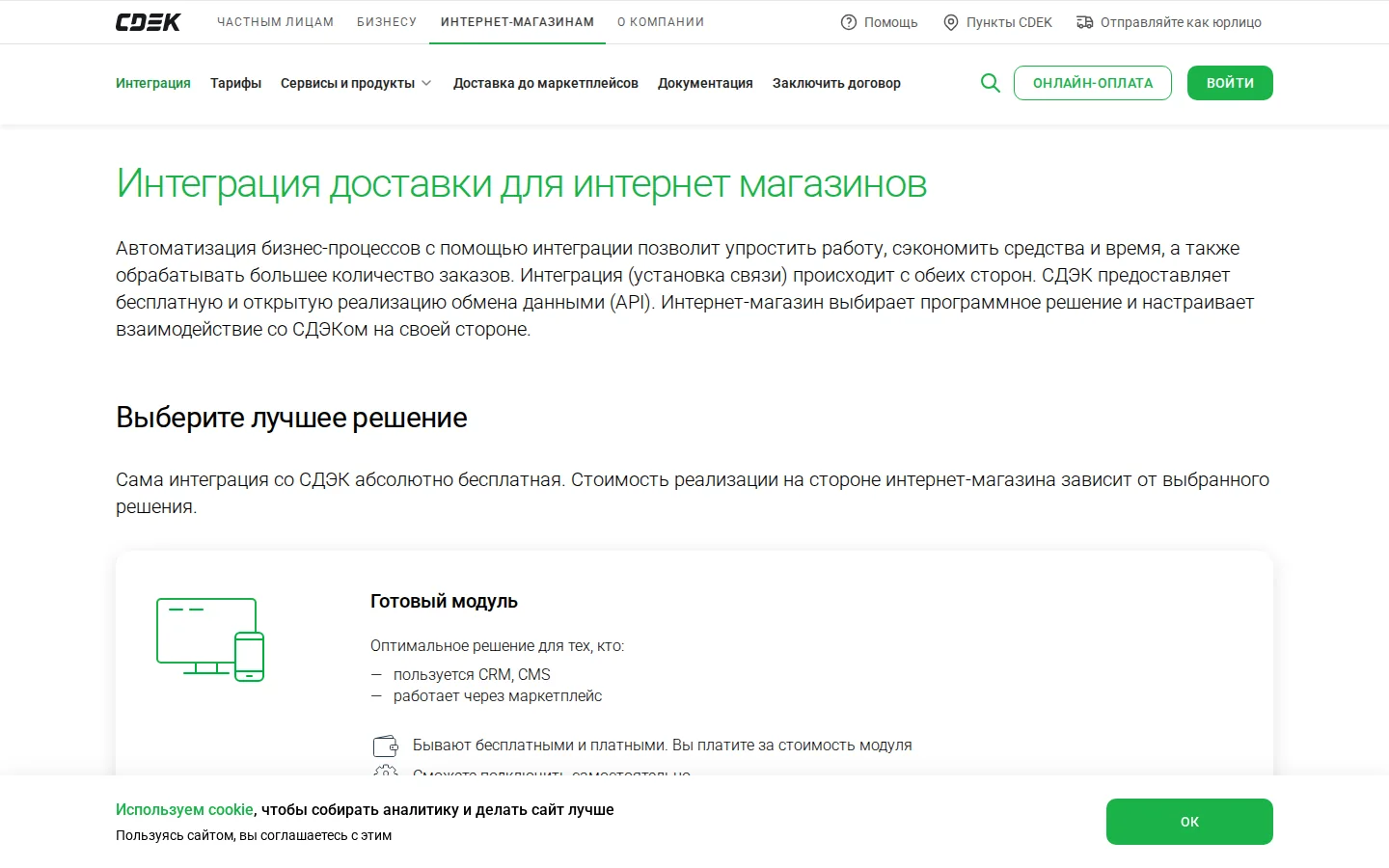The height and width of the screenshot is (868, 1389).
Task: Open the Используем cookie link
Action: [x=184, y=809]
